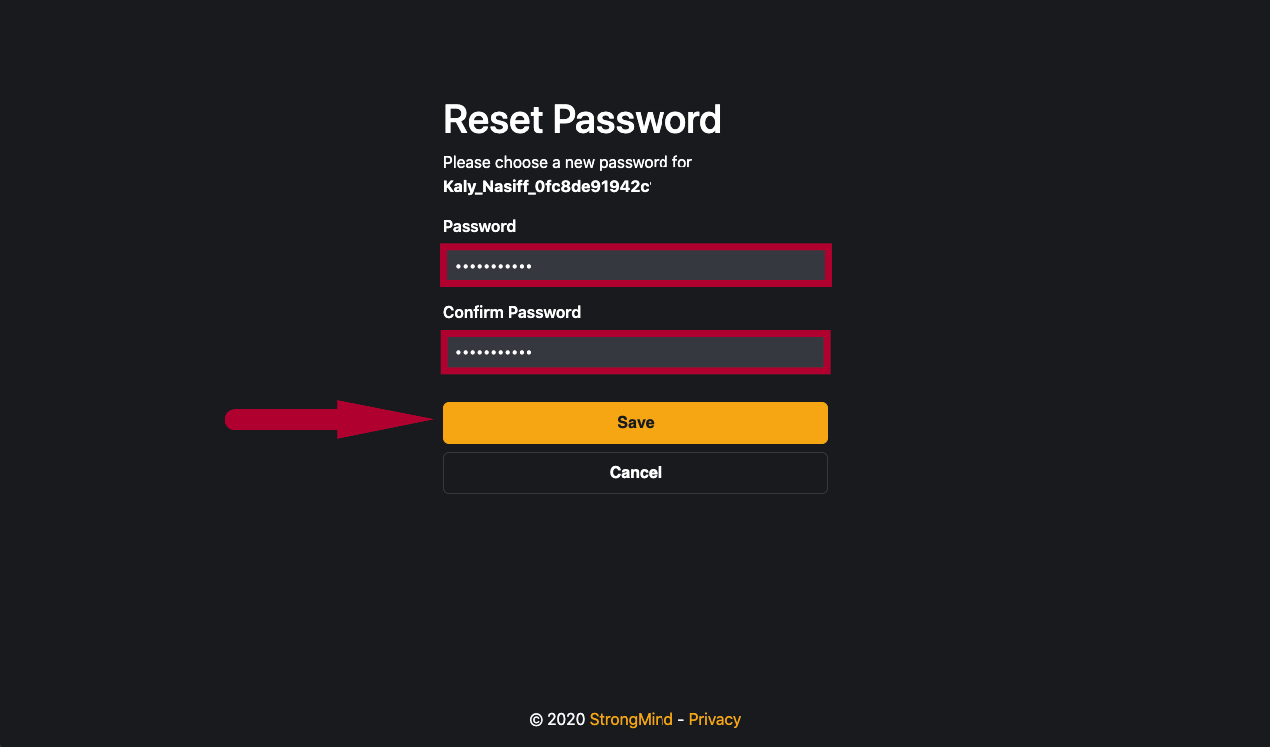Click the Reset Password heading
The width and height of the screenshot is (1270, 747).
click(x=582, y=120)
